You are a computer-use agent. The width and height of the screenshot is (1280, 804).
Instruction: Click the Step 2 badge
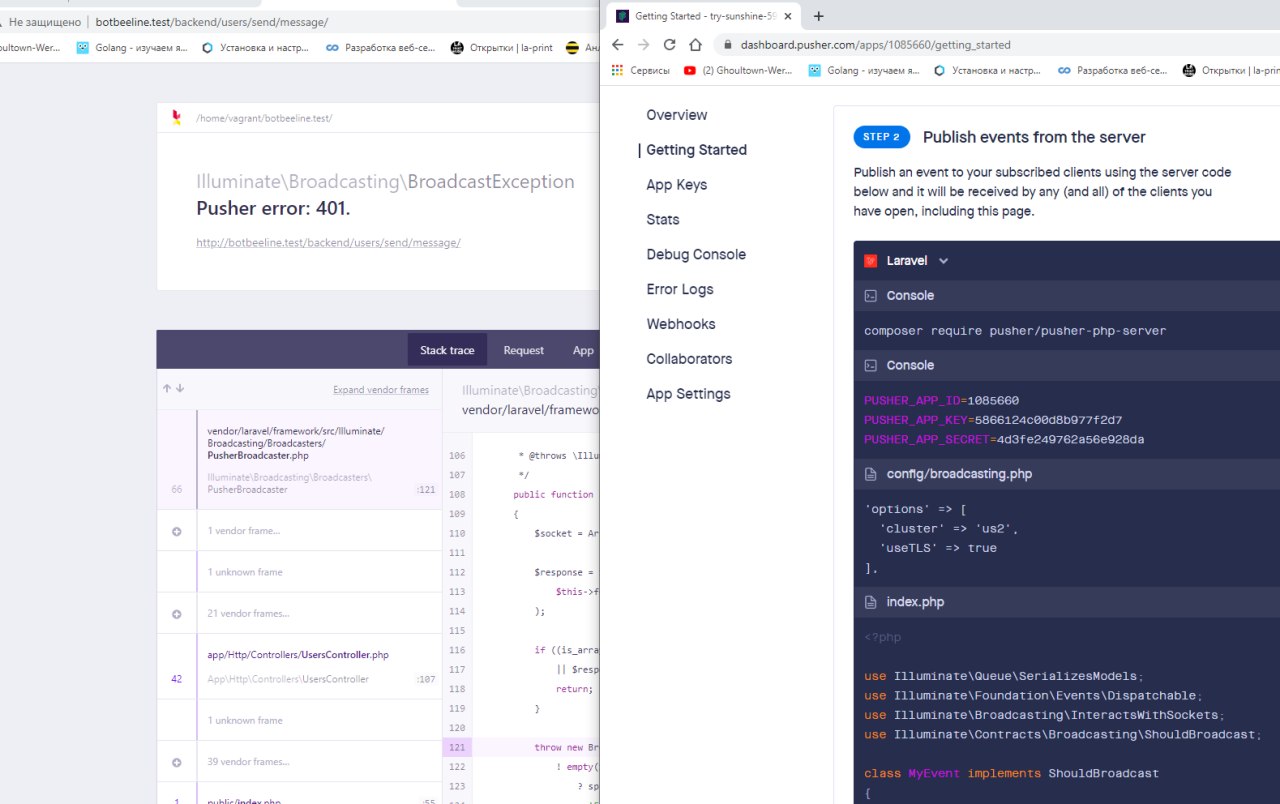(x=881, y=137)
